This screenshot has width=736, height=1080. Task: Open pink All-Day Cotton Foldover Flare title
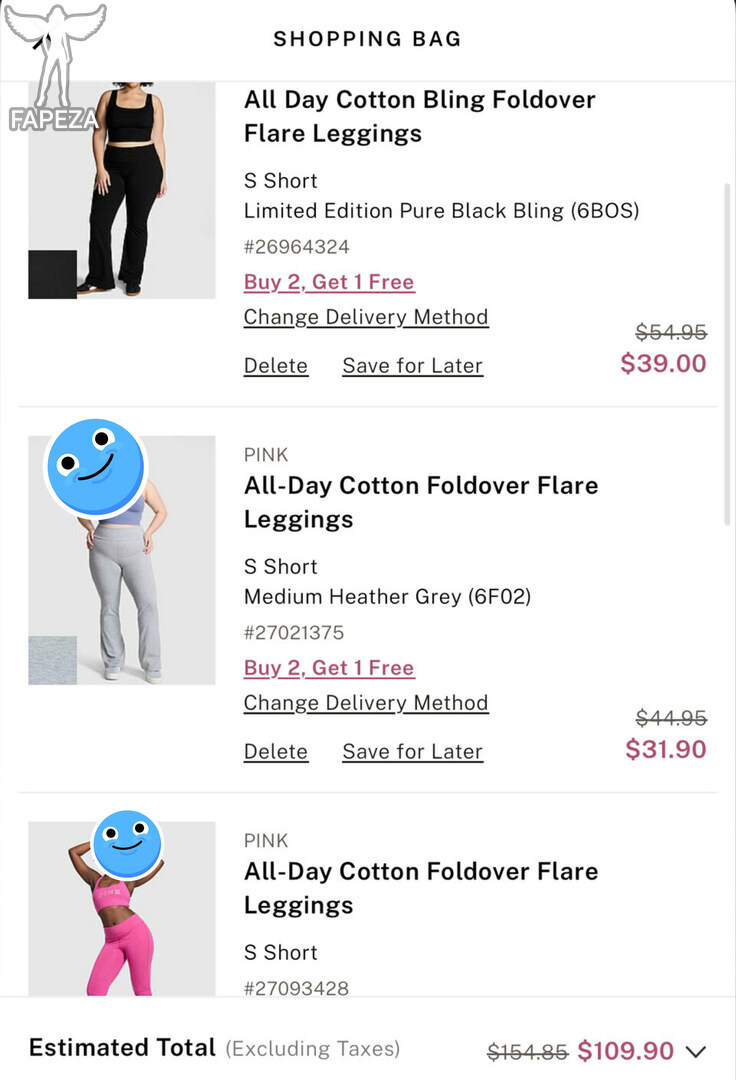[x=421, y=888]
